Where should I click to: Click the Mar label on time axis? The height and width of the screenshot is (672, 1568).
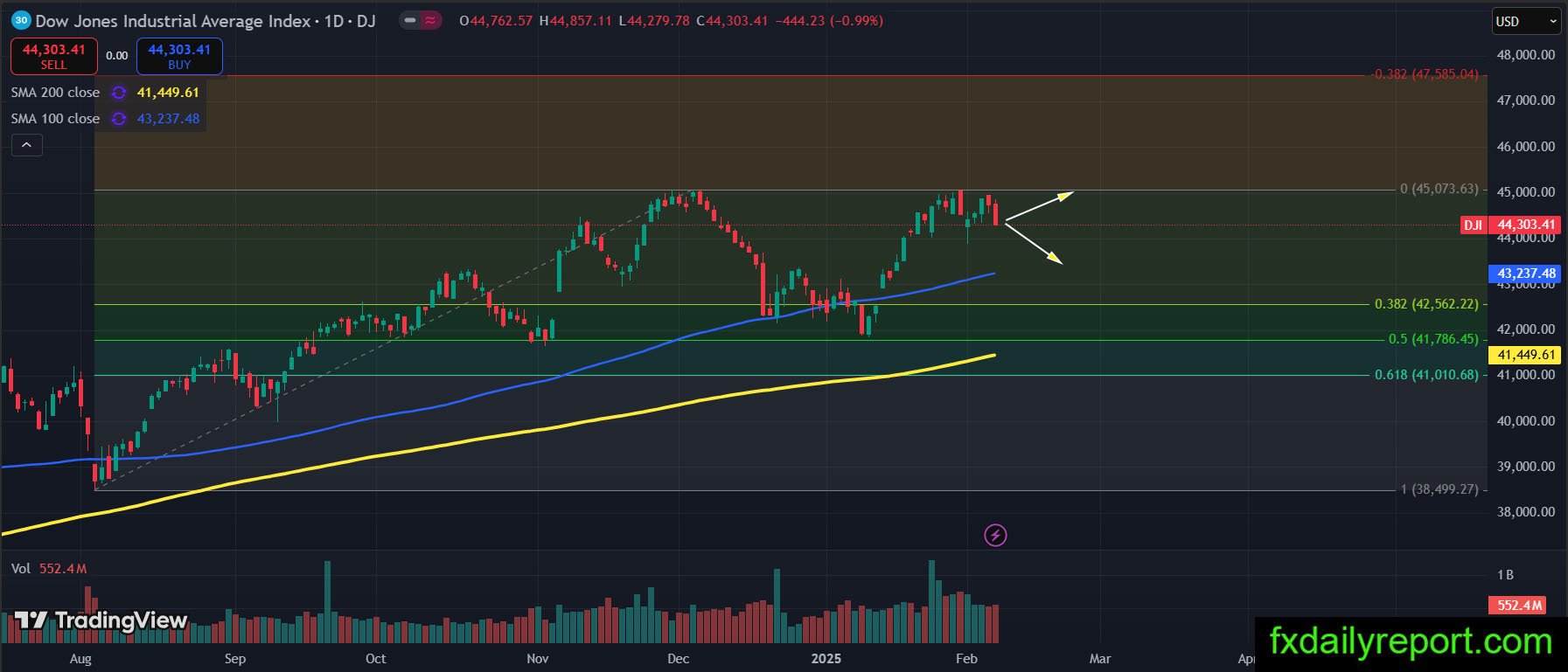click(1100, 659)
